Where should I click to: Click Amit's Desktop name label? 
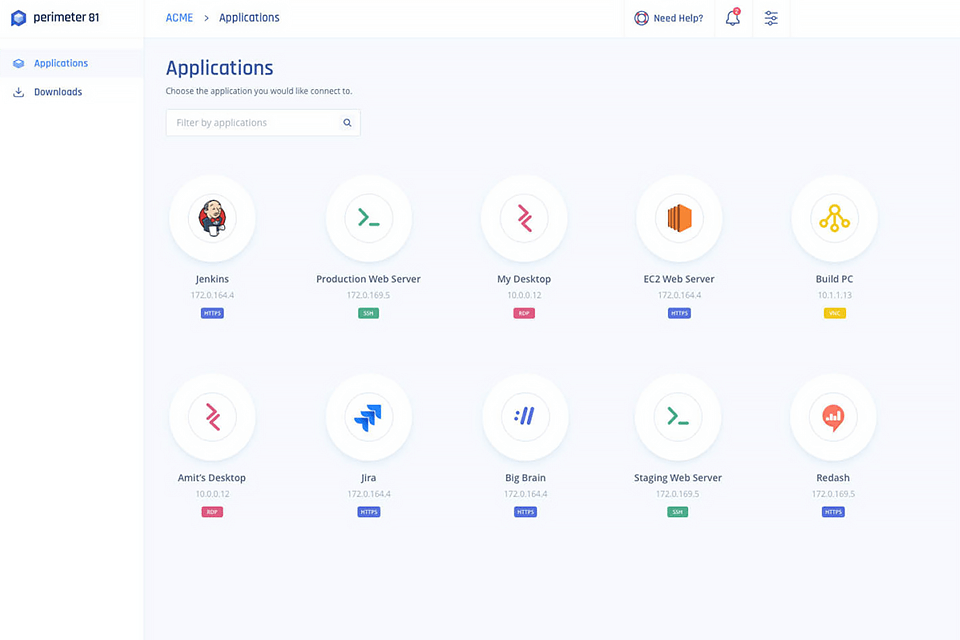pyautogui.click(x=212, y=478)
